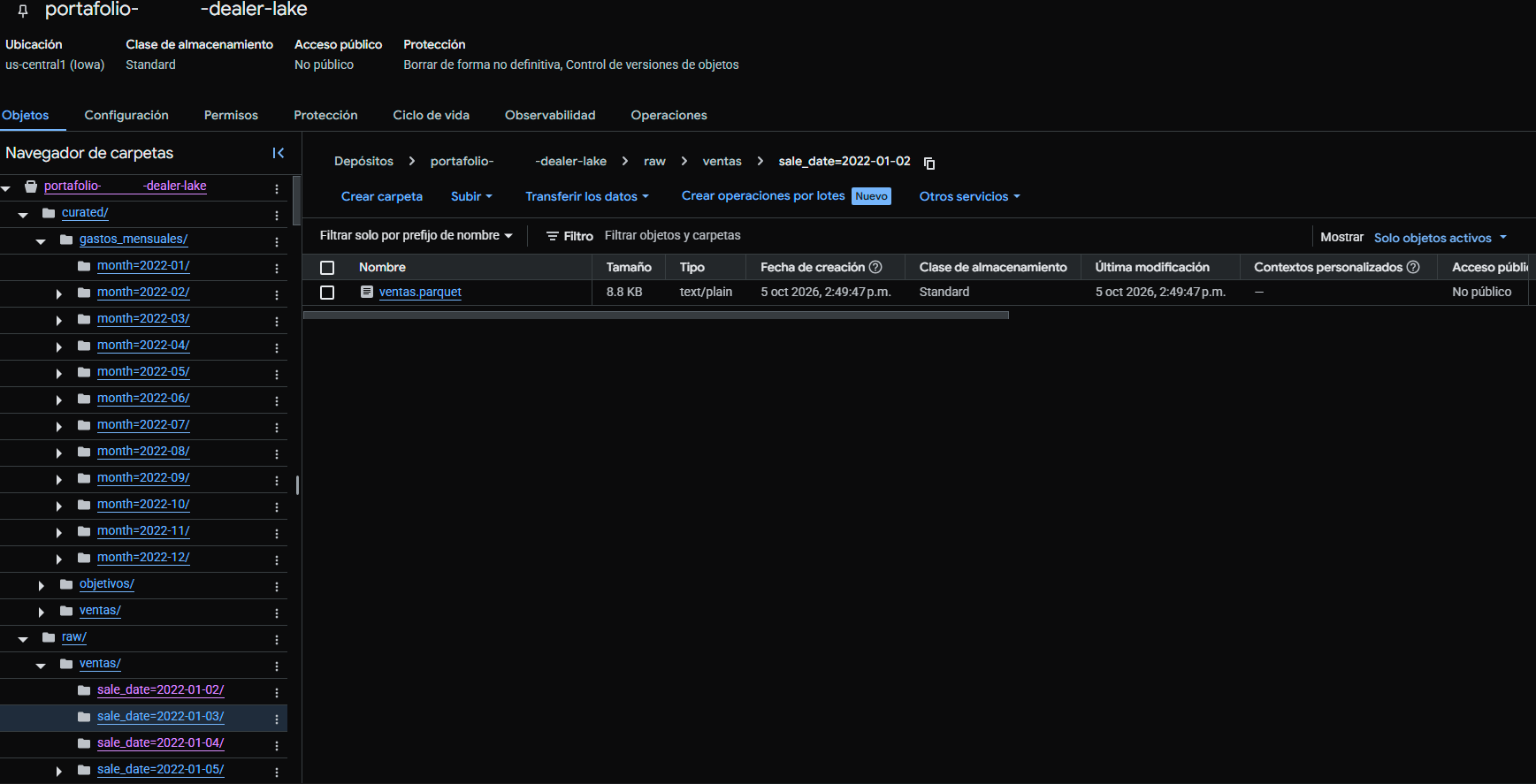The width and height of the screenshot is (1536, 784).
Task: Open ventas.parquet file link
Action: click(420, 292)
